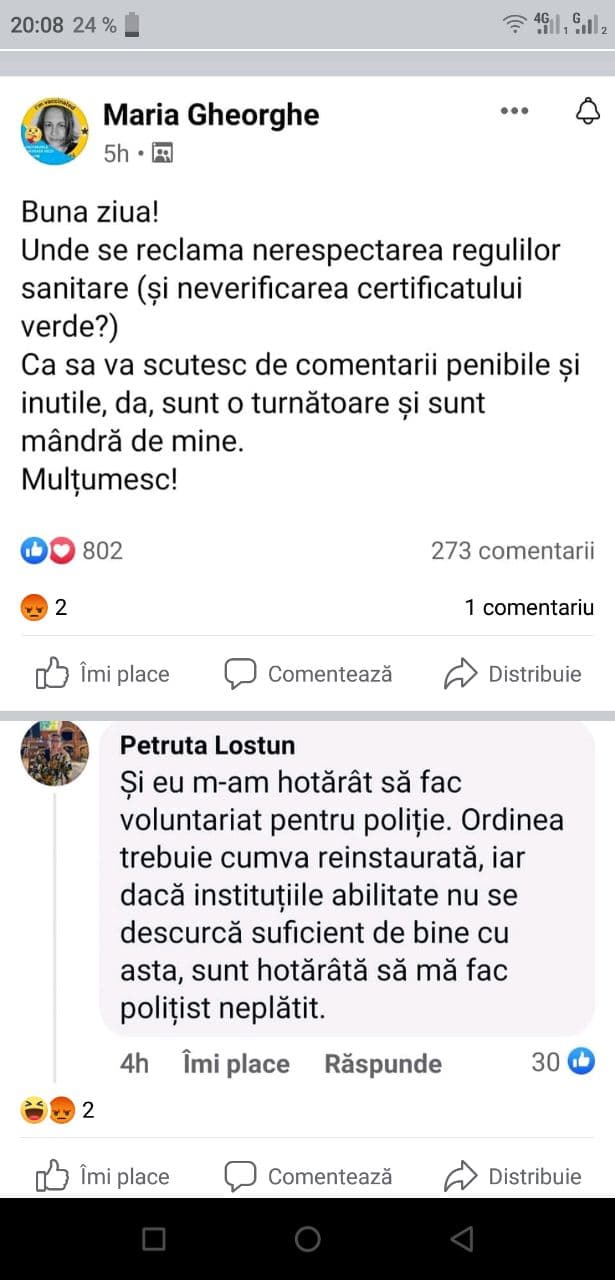
Task: Open the post options three-dot menu
Action: tap(514, 111)
